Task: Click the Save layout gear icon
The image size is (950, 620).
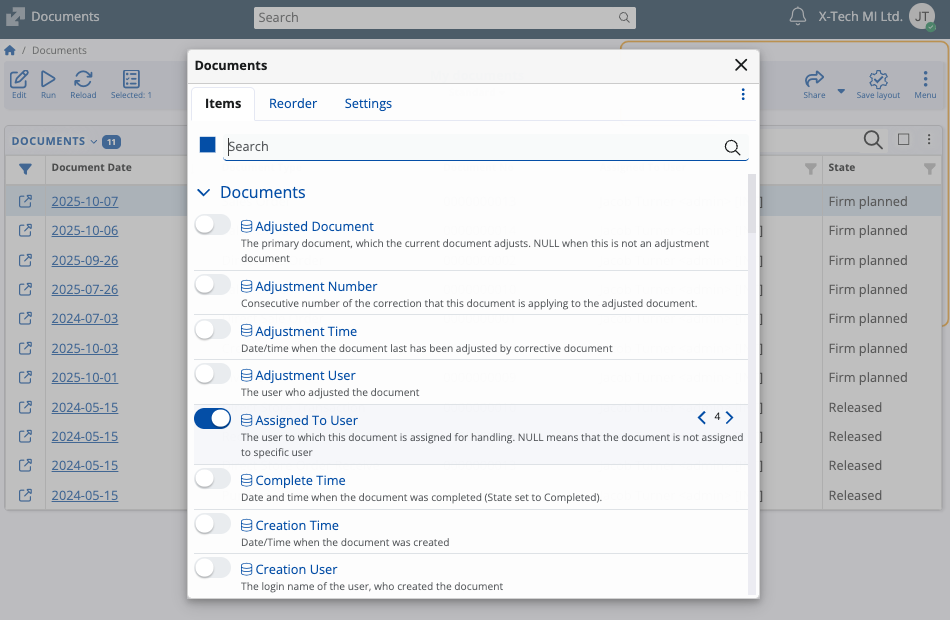Action: click(x=878, y=80)
